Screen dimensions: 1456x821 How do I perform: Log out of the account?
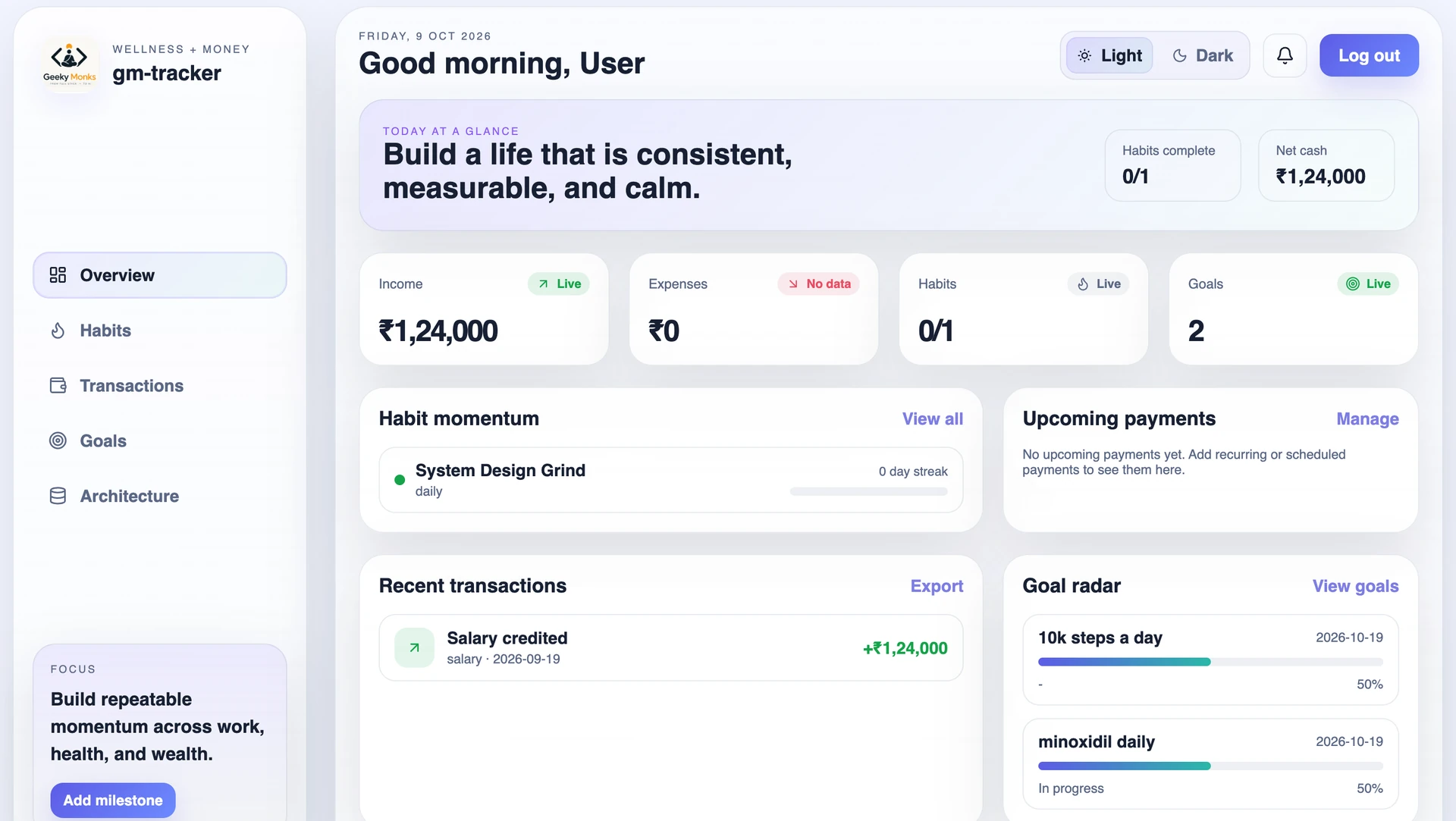pos(1369,55)
